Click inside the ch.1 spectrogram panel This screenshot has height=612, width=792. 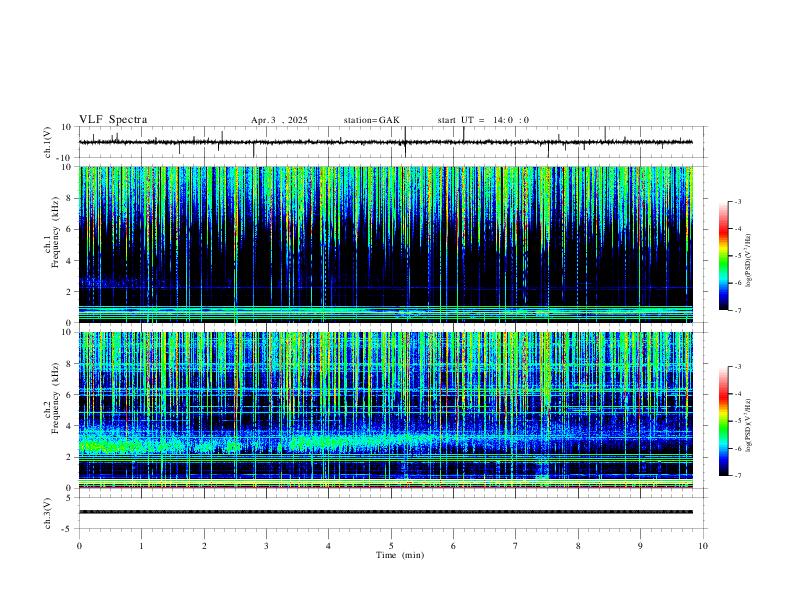click(x=386, y=244)
